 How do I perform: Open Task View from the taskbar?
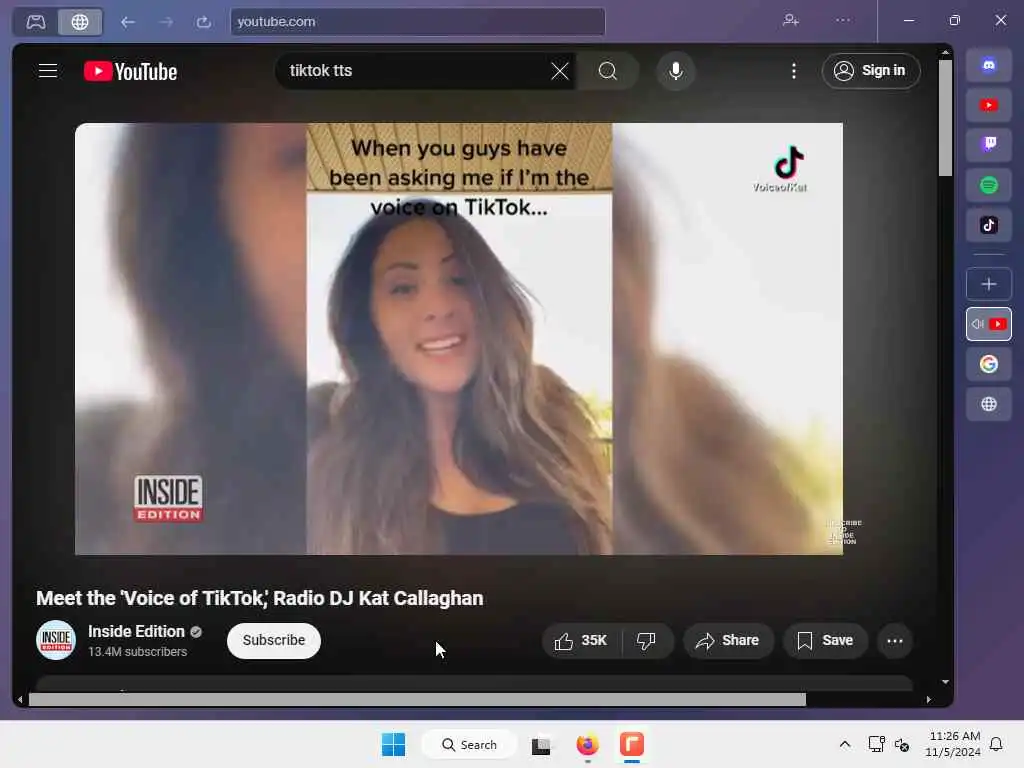pos(541,745)
